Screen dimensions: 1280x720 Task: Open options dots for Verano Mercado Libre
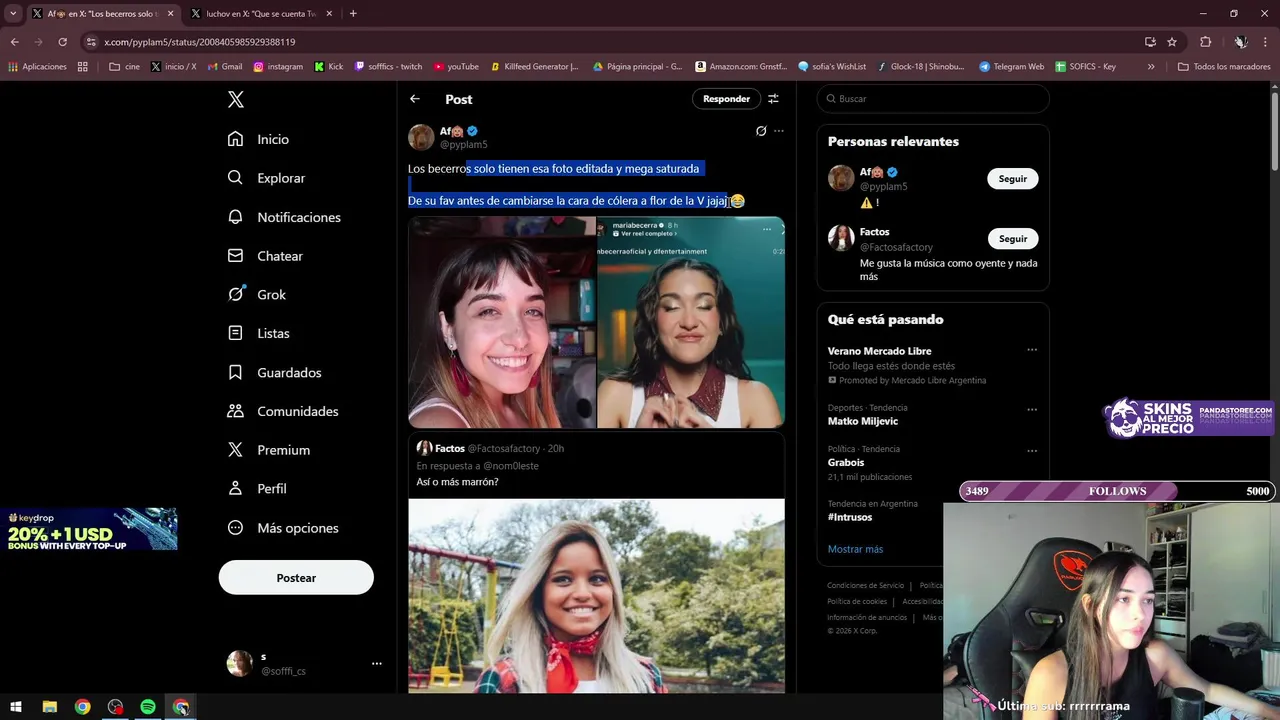pos(1032,350)
